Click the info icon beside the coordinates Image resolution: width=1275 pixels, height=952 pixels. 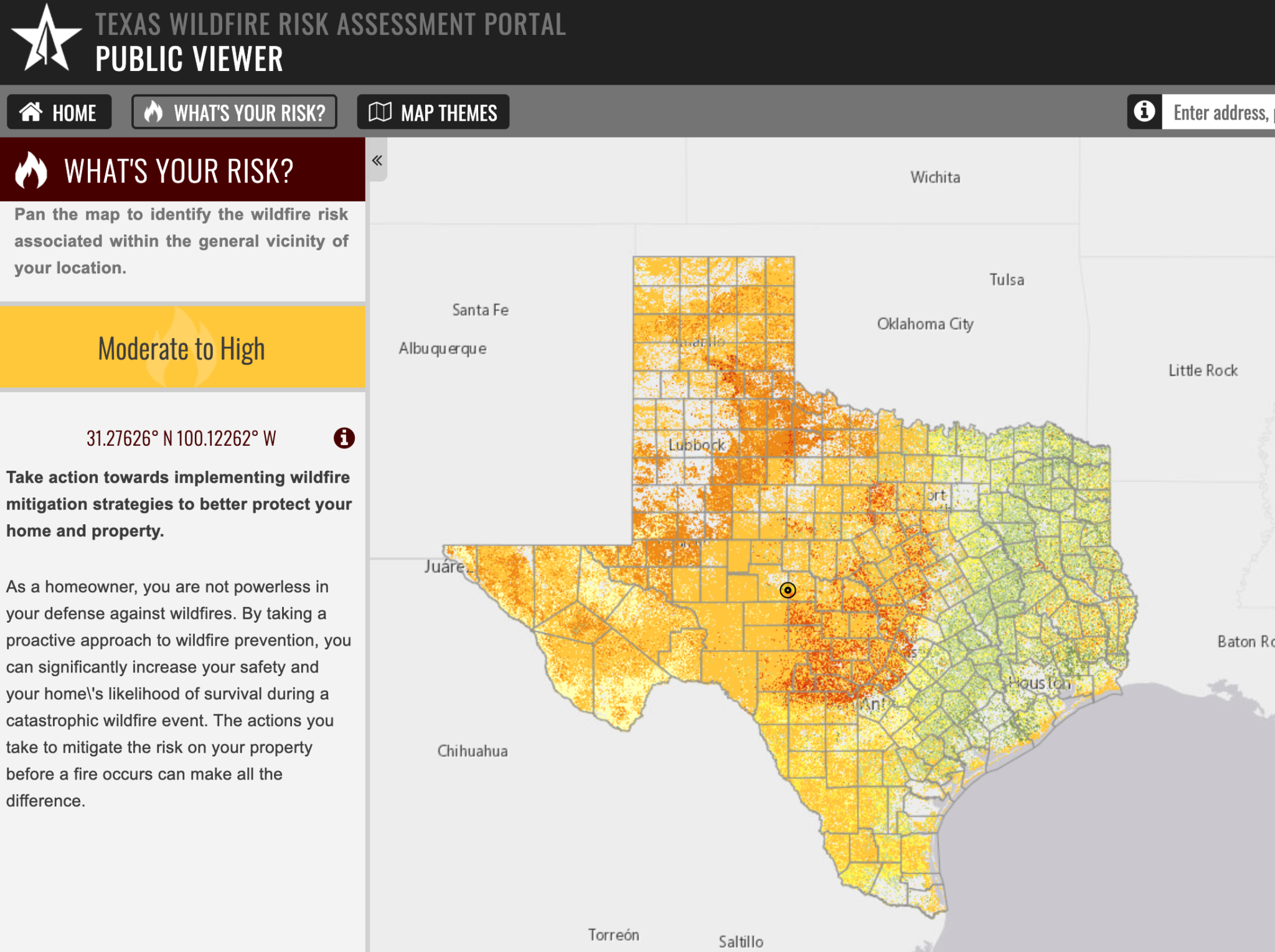pos(344,438)
